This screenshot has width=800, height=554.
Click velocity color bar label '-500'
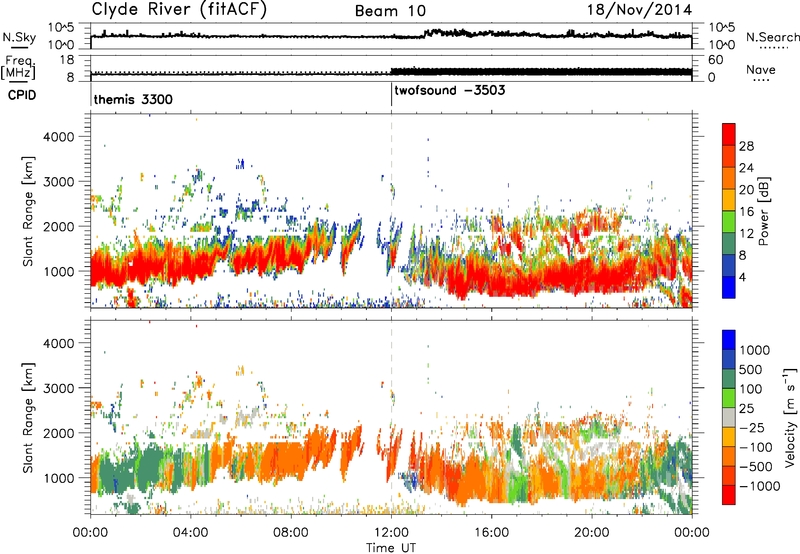(756, 467)
